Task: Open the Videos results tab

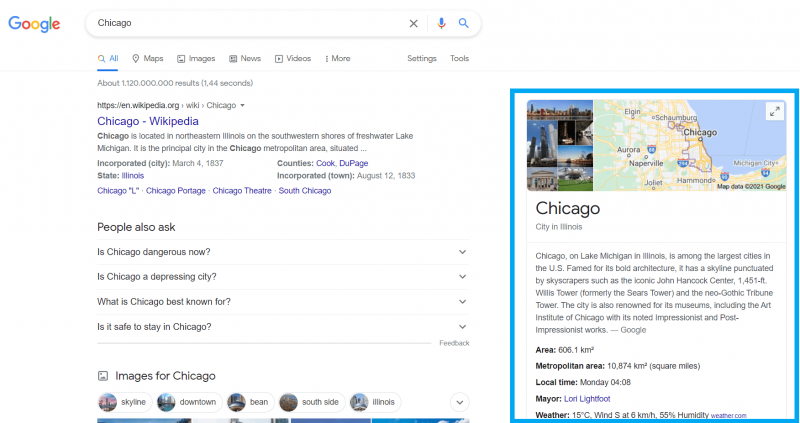Action: point(293,58)
